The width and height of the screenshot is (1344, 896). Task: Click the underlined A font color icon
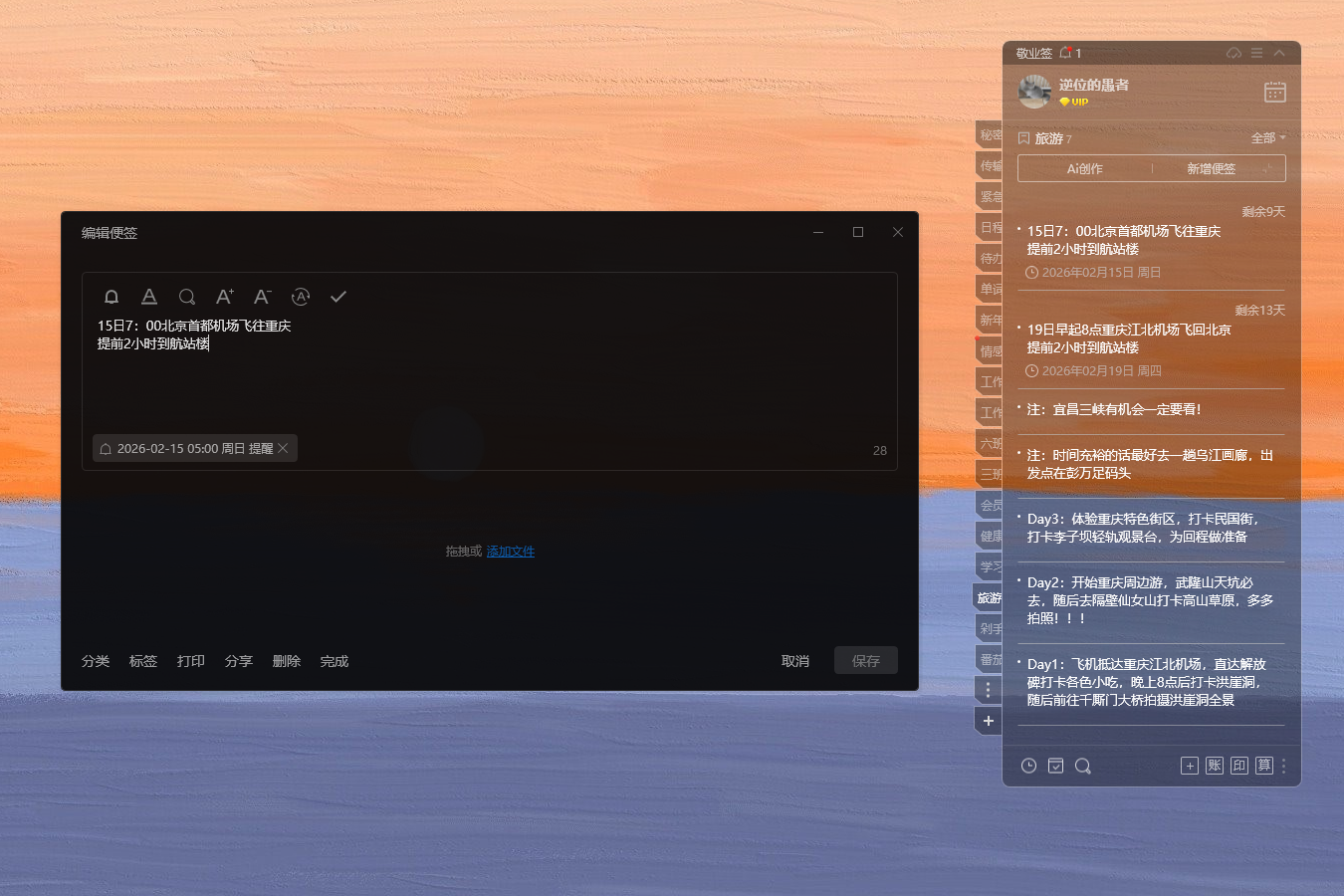click(x=149, y=297)
